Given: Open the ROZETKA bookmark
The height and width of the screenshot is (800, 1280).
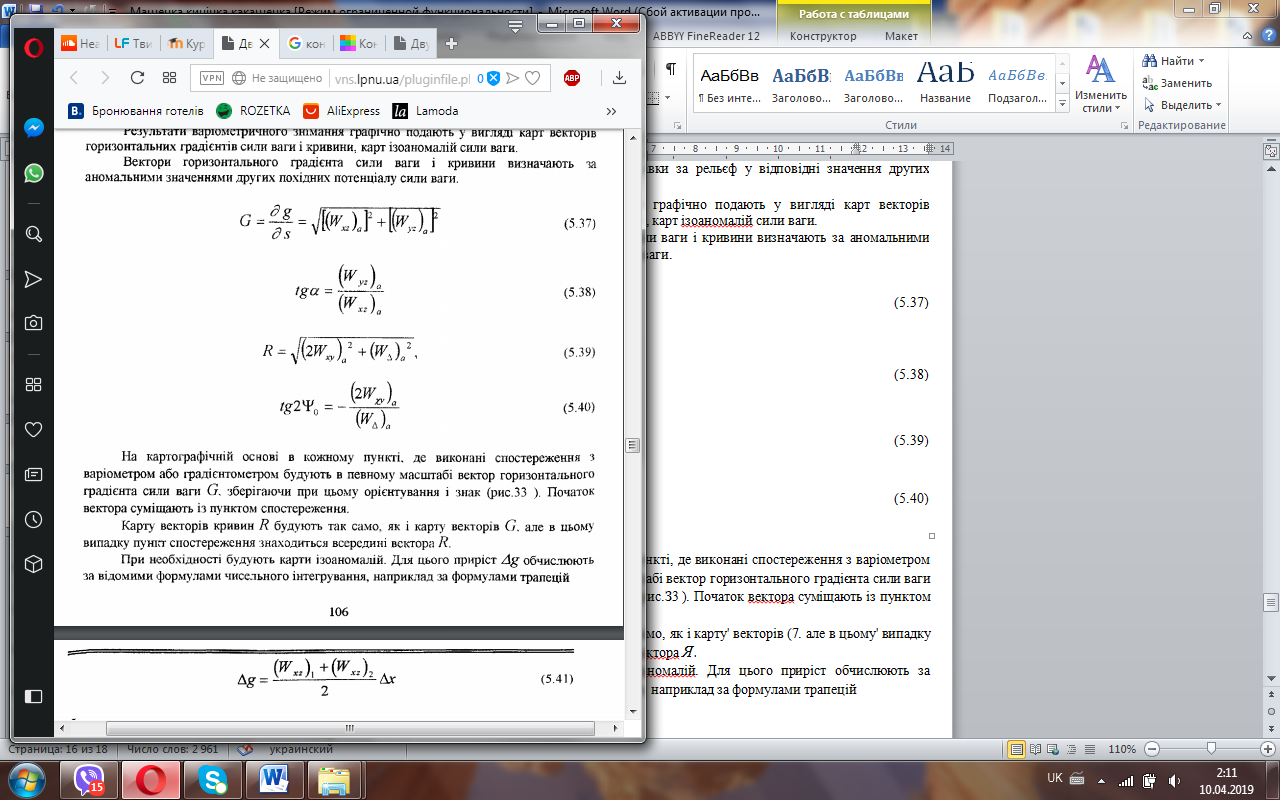Looking at the screenshot, I should tap(254, 111).
